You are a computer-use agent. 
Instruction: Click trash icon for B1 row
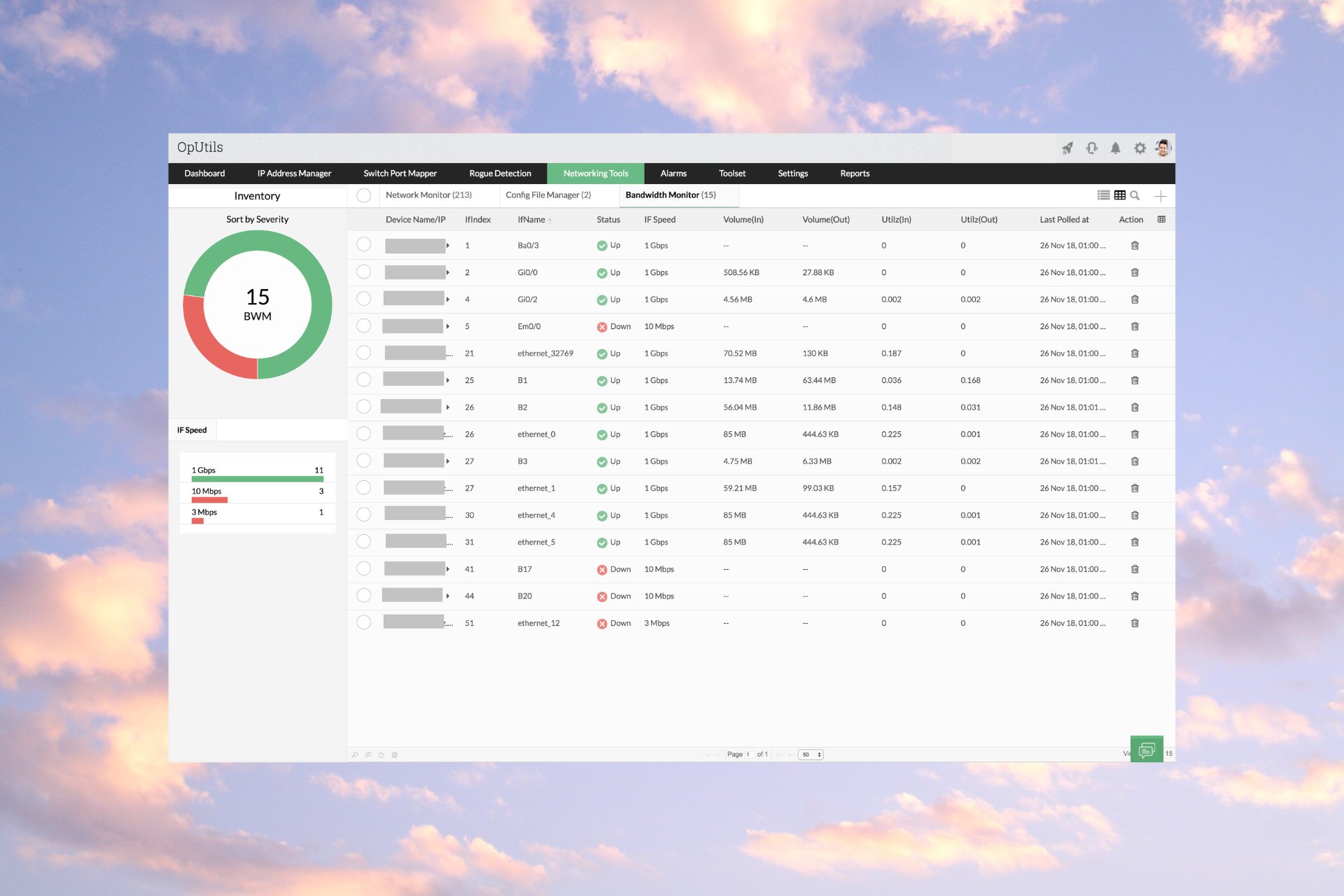point(1135,380)
